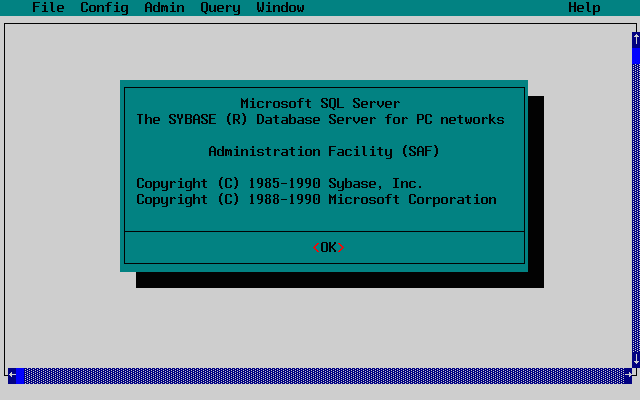Click the horizontal scrollbar right arrow
This screenshot has width=640, height=400.
[628, 376]
